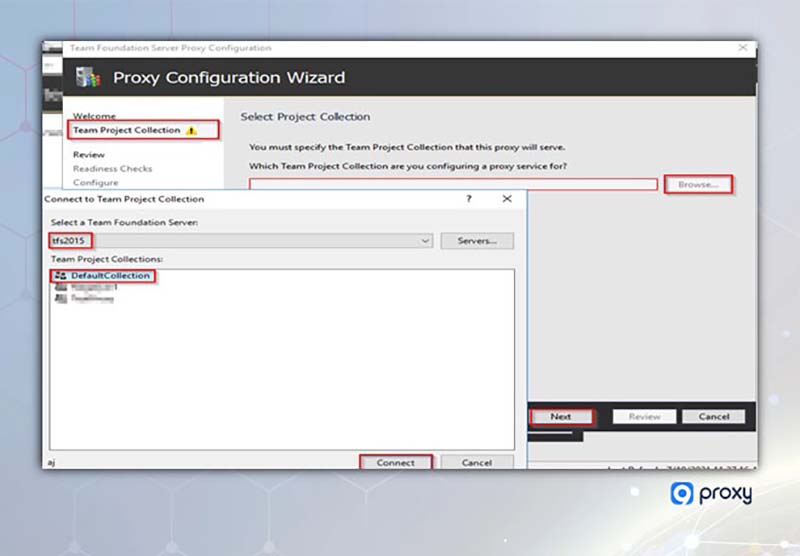800x556 pixels.
Task: Click the tfs2015 server combo box
Action: 241,241
